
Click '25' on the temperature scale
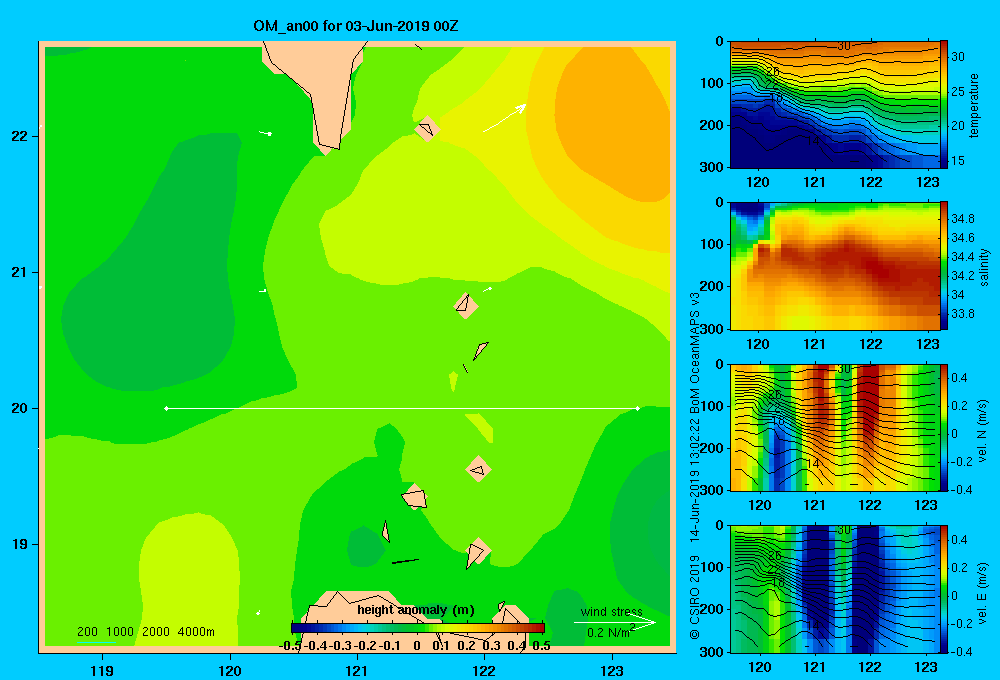pyautogui.click(x=958, y=91)
